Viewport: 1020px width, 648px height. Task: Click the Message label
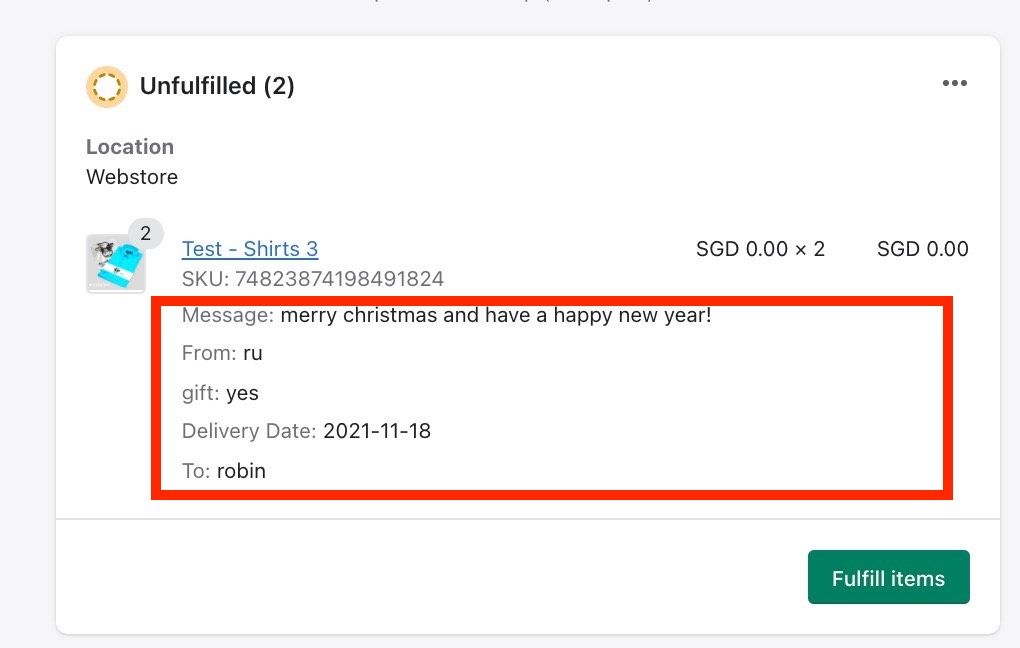click(x=227, y=316)
